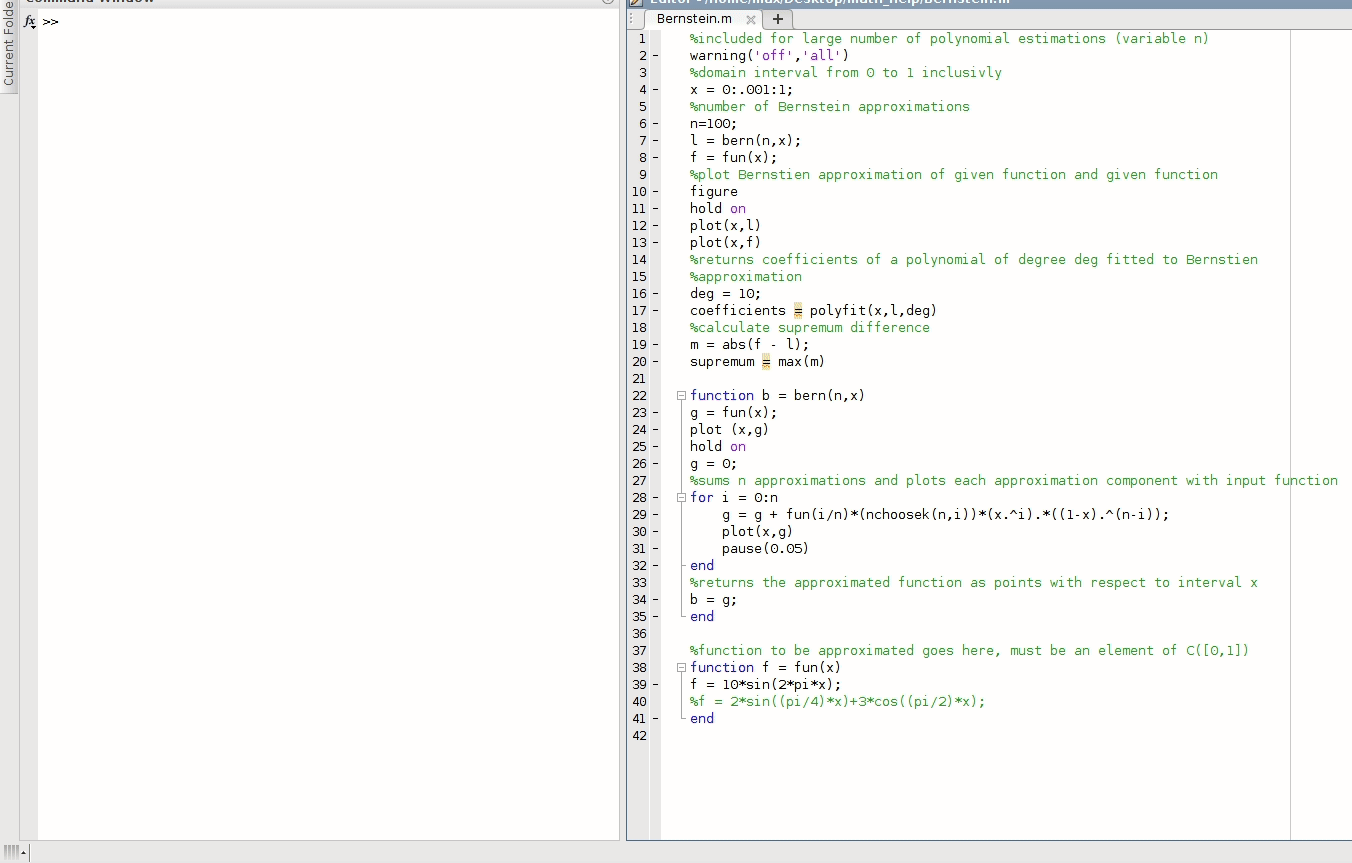Set breakpoint on line 2 dash marker
This screenshot has height=863, width=1352.
pos(655,55)
